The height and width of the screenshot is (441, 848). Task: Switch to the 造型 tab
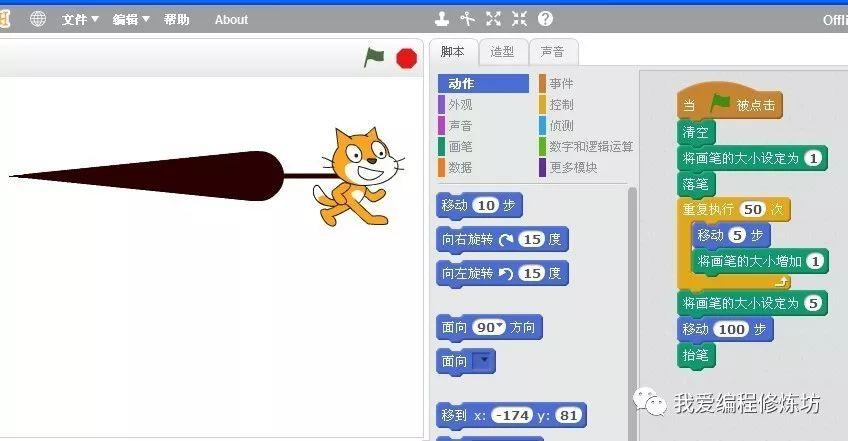pos(502,52)
